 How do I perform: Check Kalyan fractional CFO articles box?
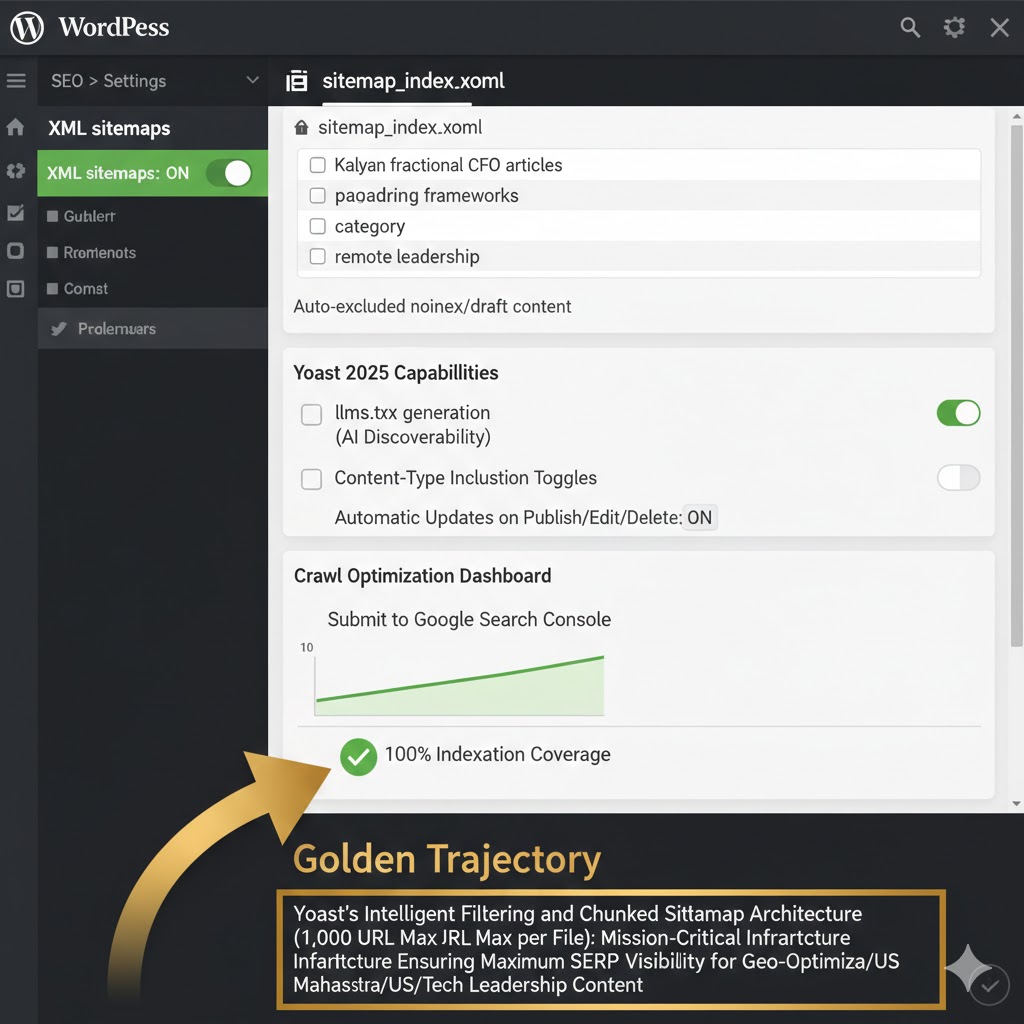(317, 165)
